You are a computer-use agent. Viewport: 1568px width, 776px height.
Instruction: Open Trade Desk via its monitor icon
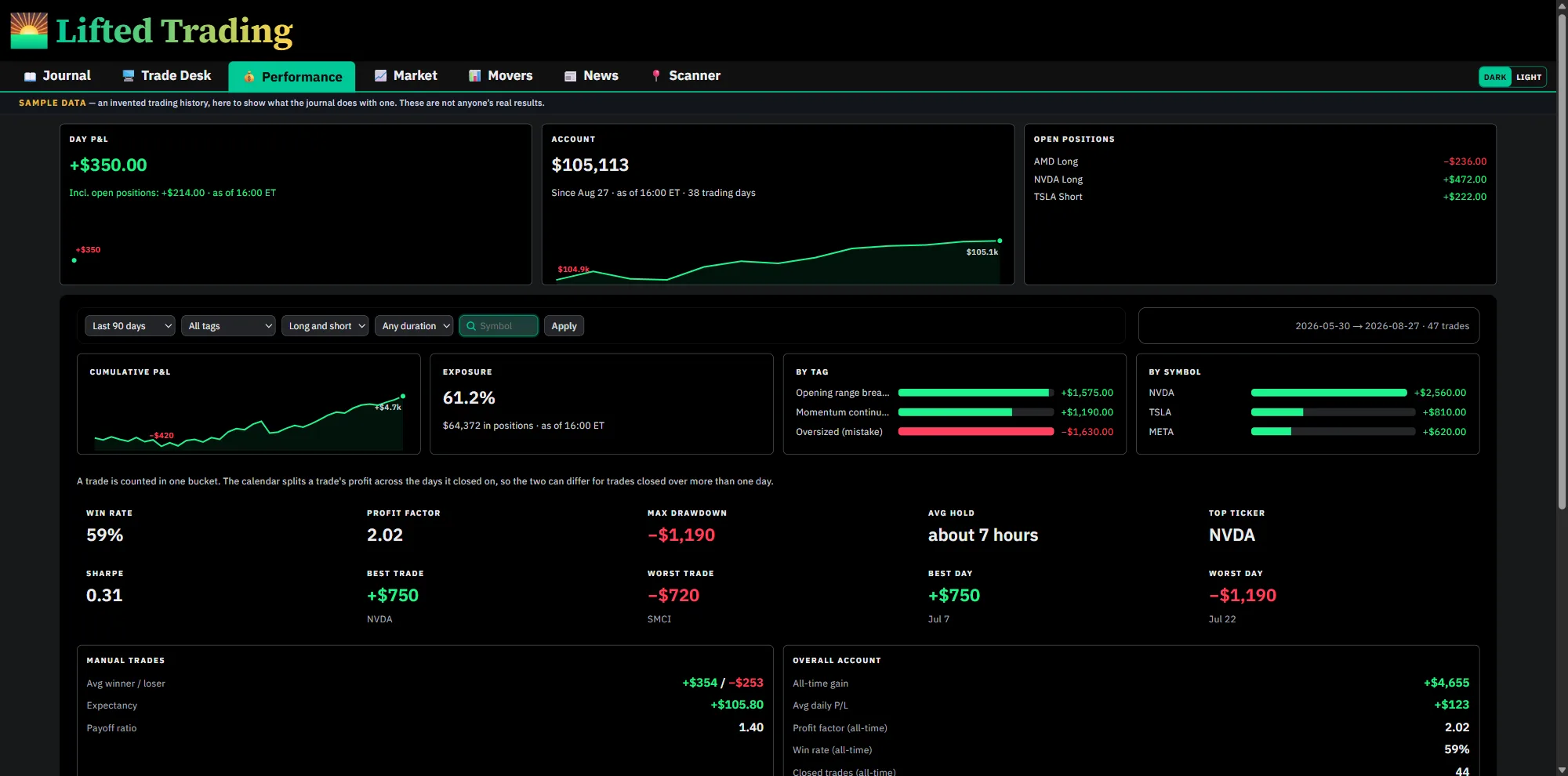click(x=129, y=76)
